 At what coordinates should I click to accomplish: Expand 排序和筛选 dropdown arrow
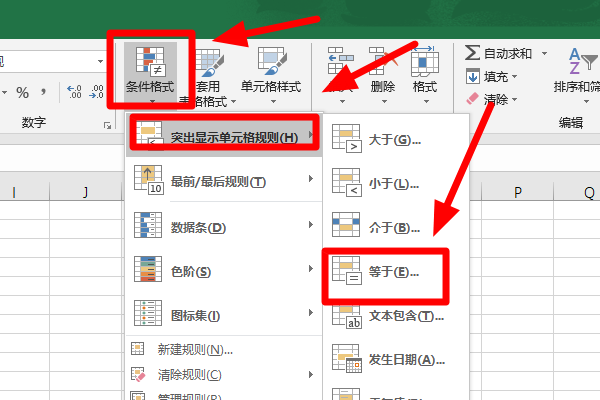pyautogui.click(x=586, y=101)
